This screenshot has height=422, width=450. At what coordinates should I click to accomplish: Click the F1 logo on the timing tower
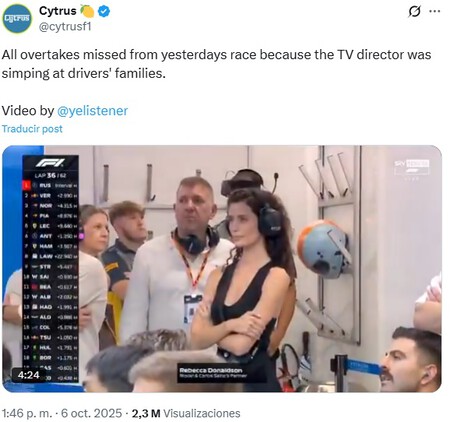coord(50,163)
